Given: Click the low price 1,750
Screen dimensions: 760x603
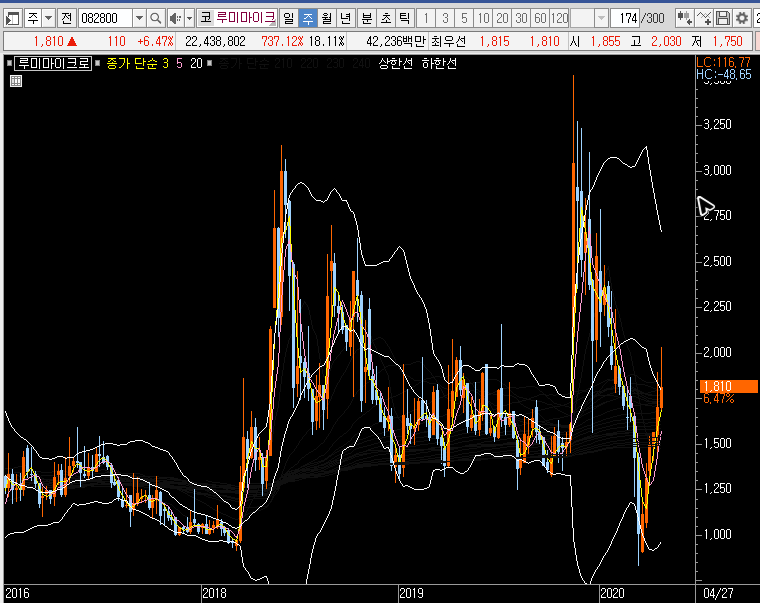Looking at the screenshot, I should tap(728, 42).
